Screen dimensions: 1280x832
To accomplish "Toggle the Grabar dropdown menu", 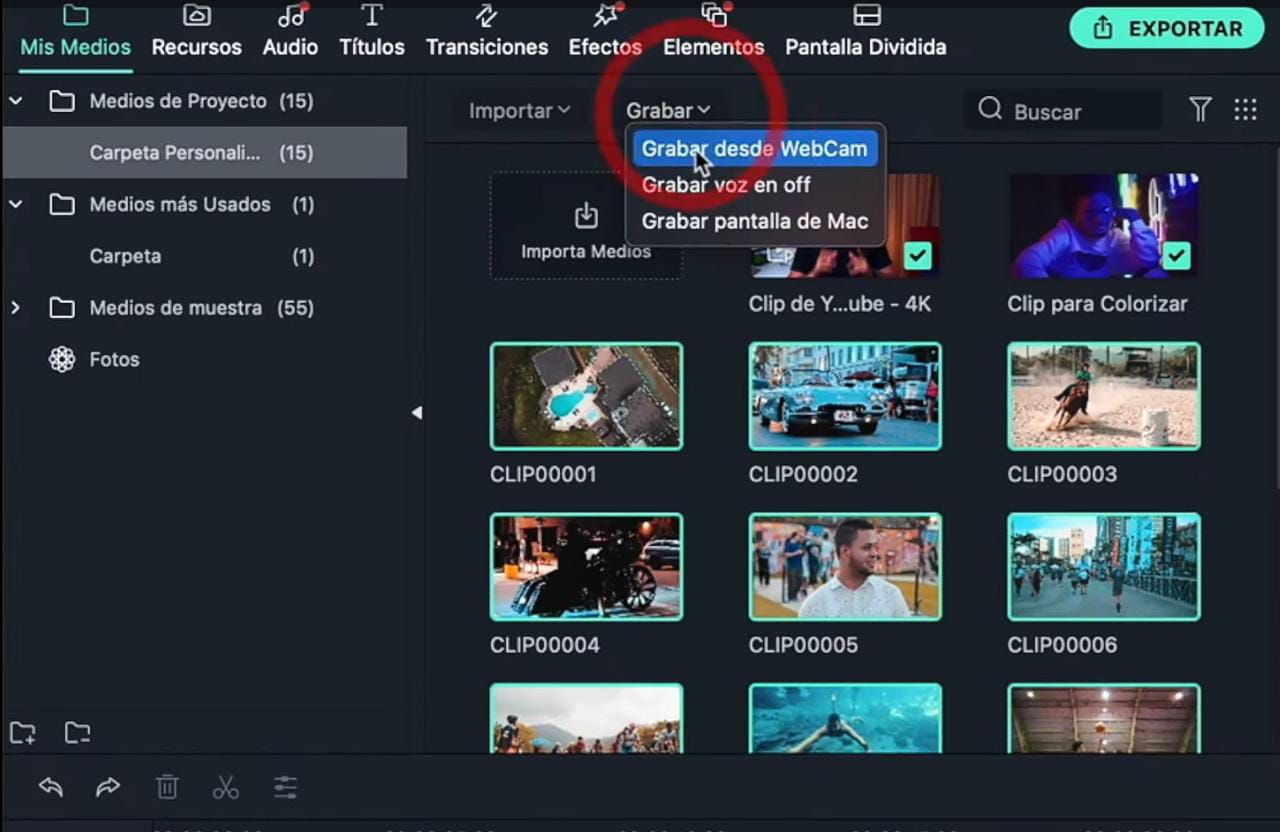I will (668, 111).
